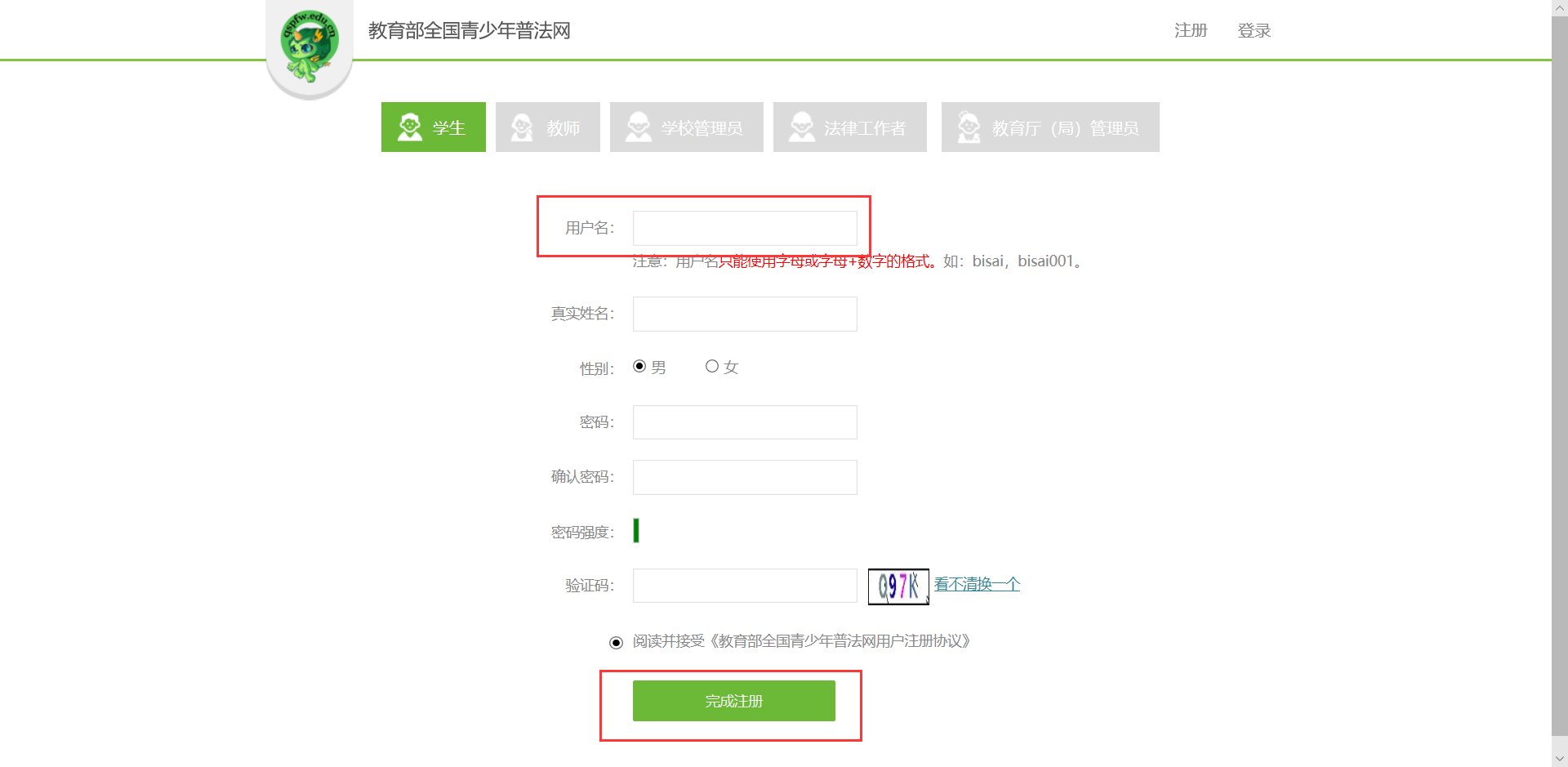This screenshot has width=1568, height=767.
Task: Open the 登录 page from the top bar
Action: 1254,30
